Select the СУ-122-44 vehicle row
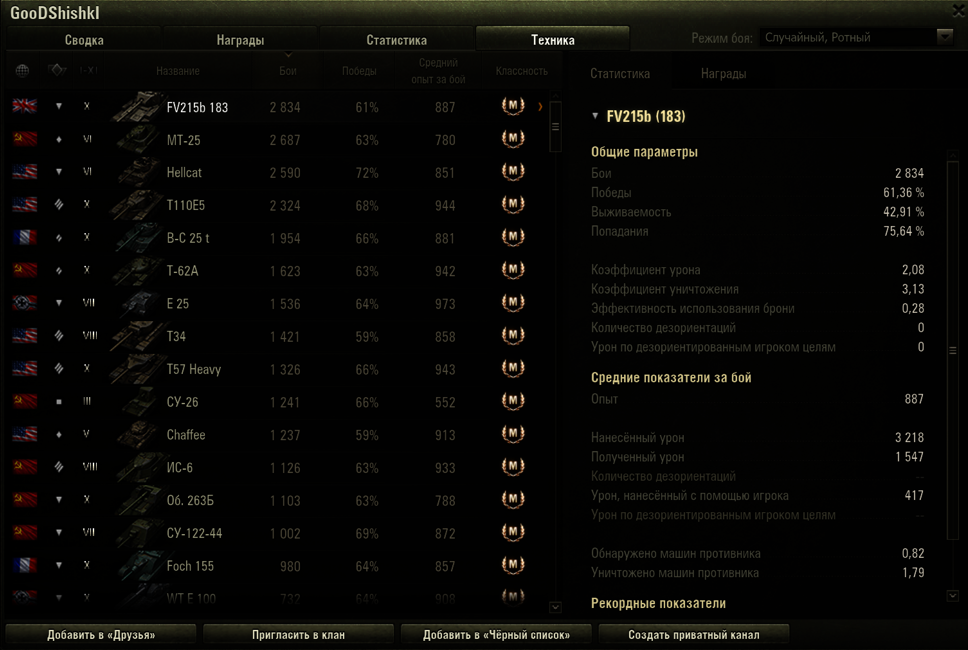 (x=277, y=533)
